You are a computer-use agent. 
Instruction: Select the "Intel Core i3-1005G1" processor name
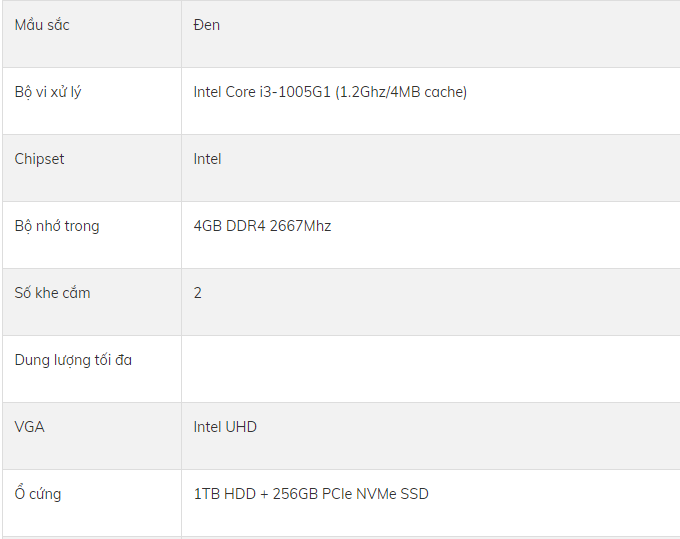click(264, 92)
